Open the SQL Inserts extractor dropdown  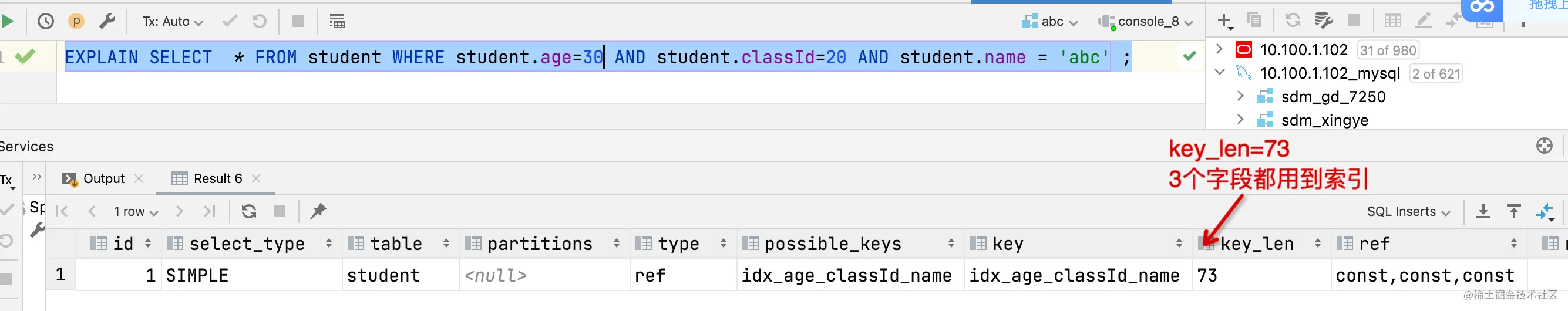click(1408, 211)
